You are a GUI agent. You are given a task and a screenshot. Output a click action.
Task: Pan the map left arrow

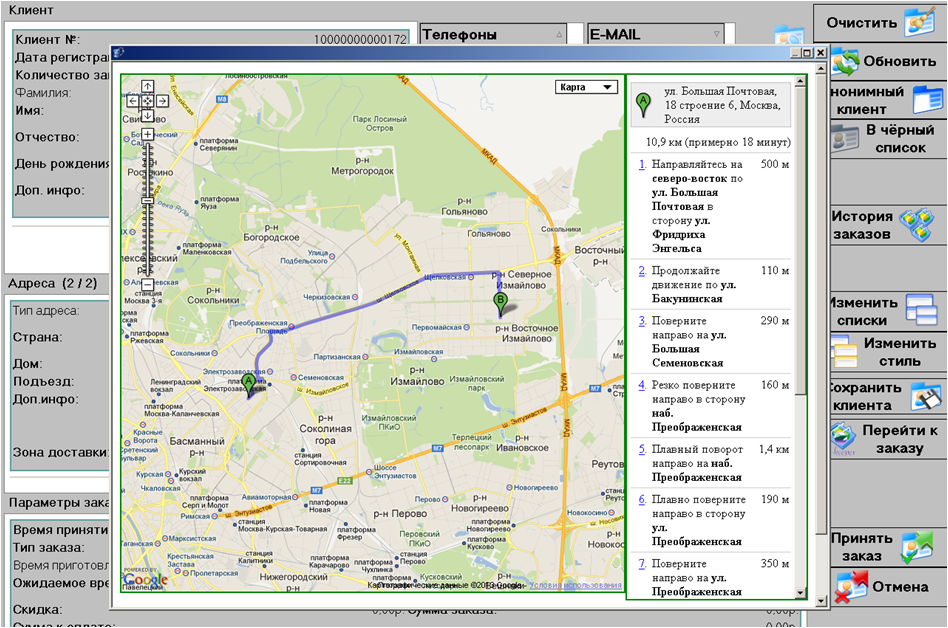pos(133,101)
